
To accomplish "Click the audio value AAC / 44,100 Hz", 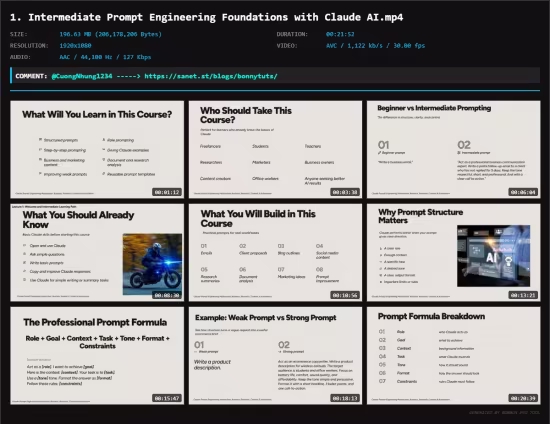I will (x=105, y=57).
